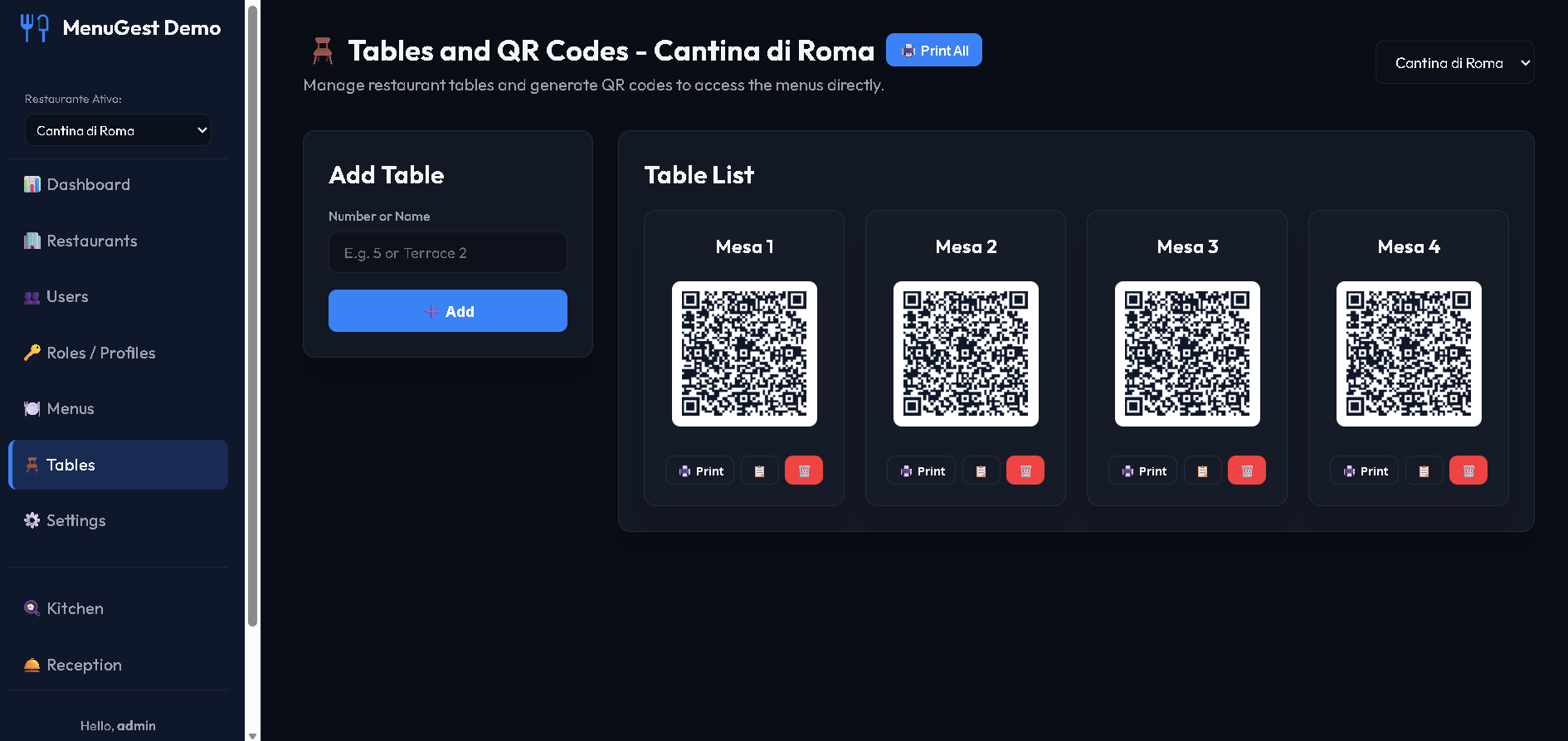Expand the top-right Cantina di Roma selector

(x=1455, y=63)
